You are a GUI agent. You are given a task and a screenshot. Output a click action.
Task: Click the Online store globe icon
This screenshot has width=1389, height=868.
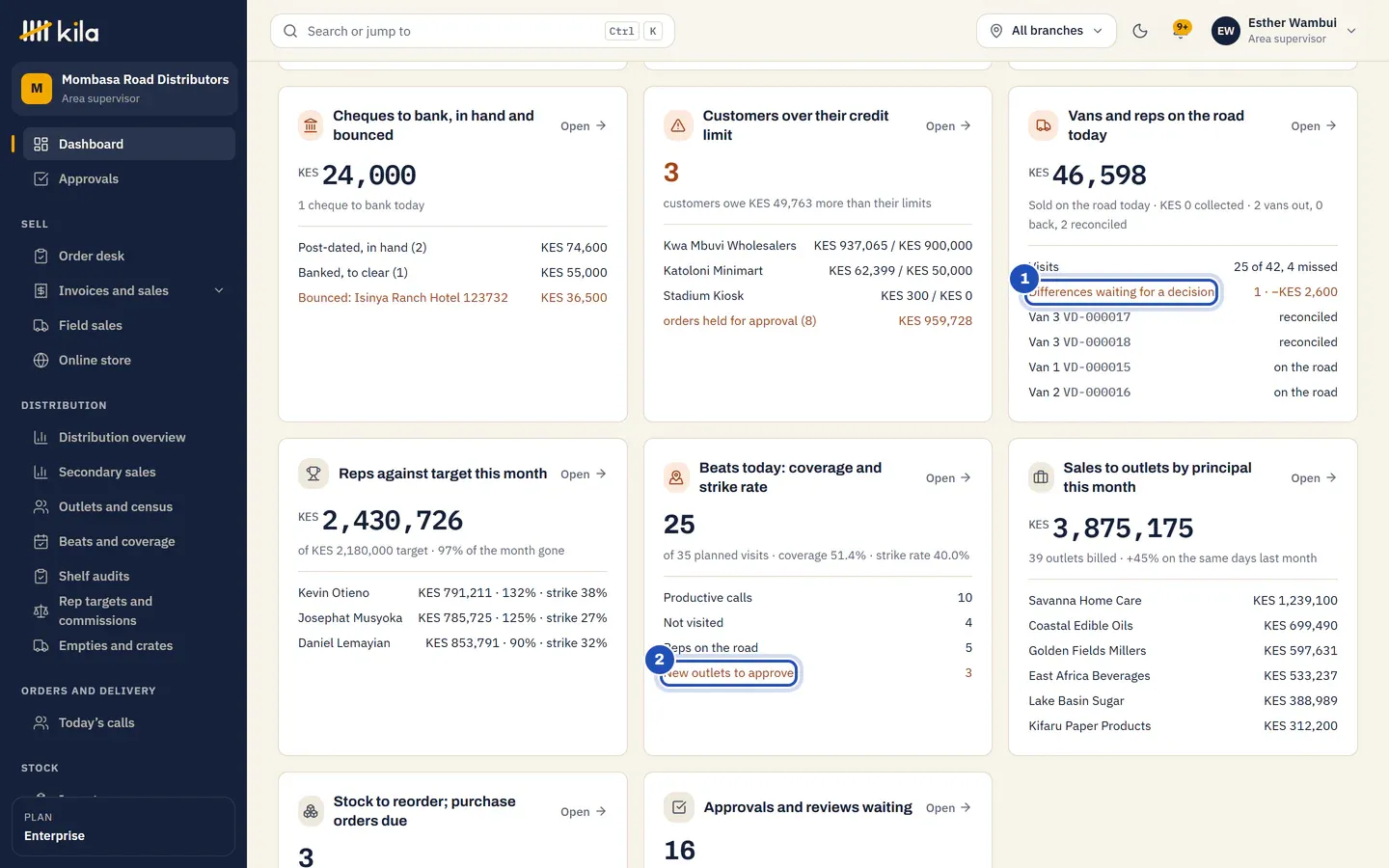[41, 360]
